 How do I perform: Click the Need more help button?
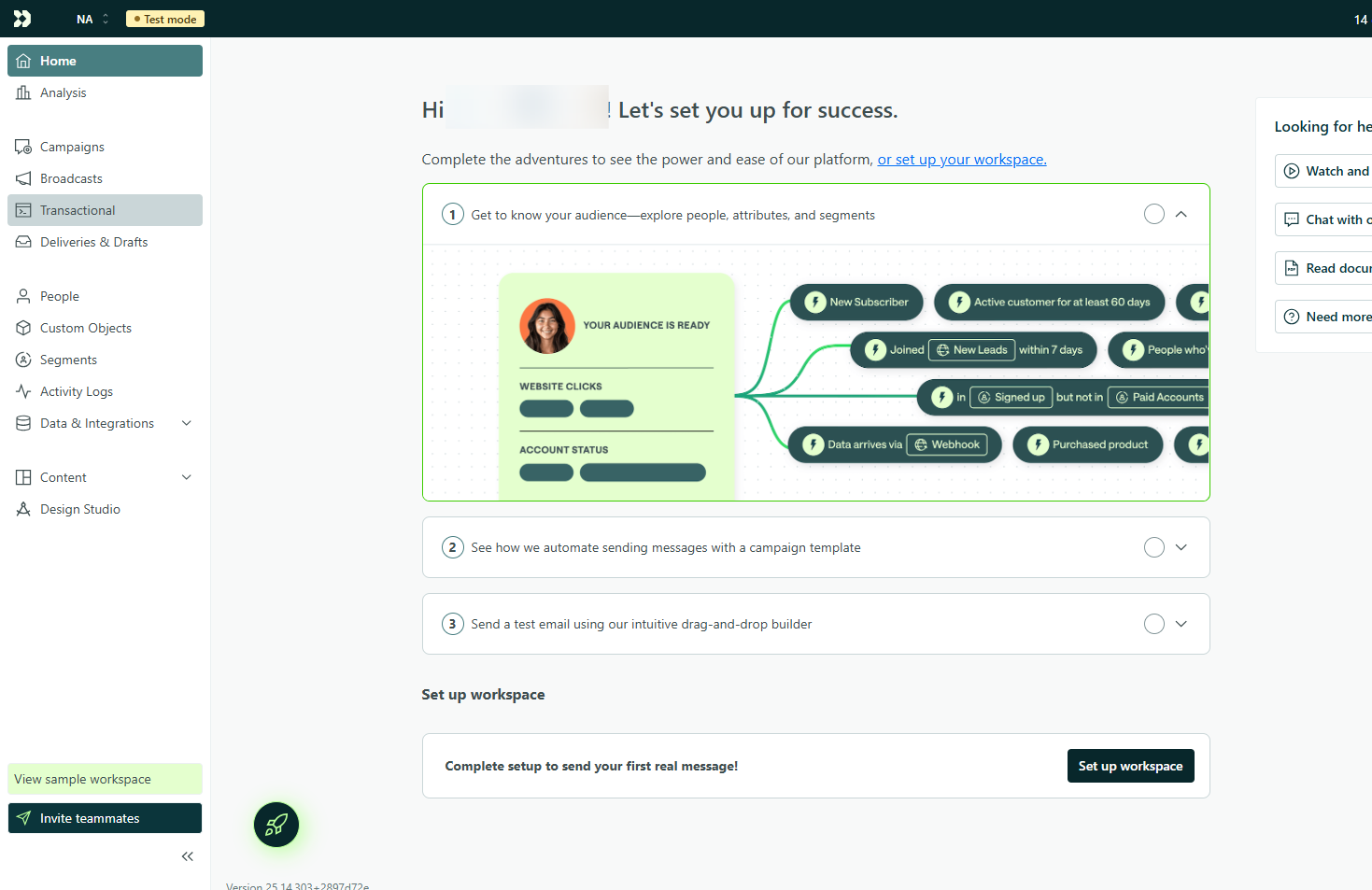point(1323,317)
